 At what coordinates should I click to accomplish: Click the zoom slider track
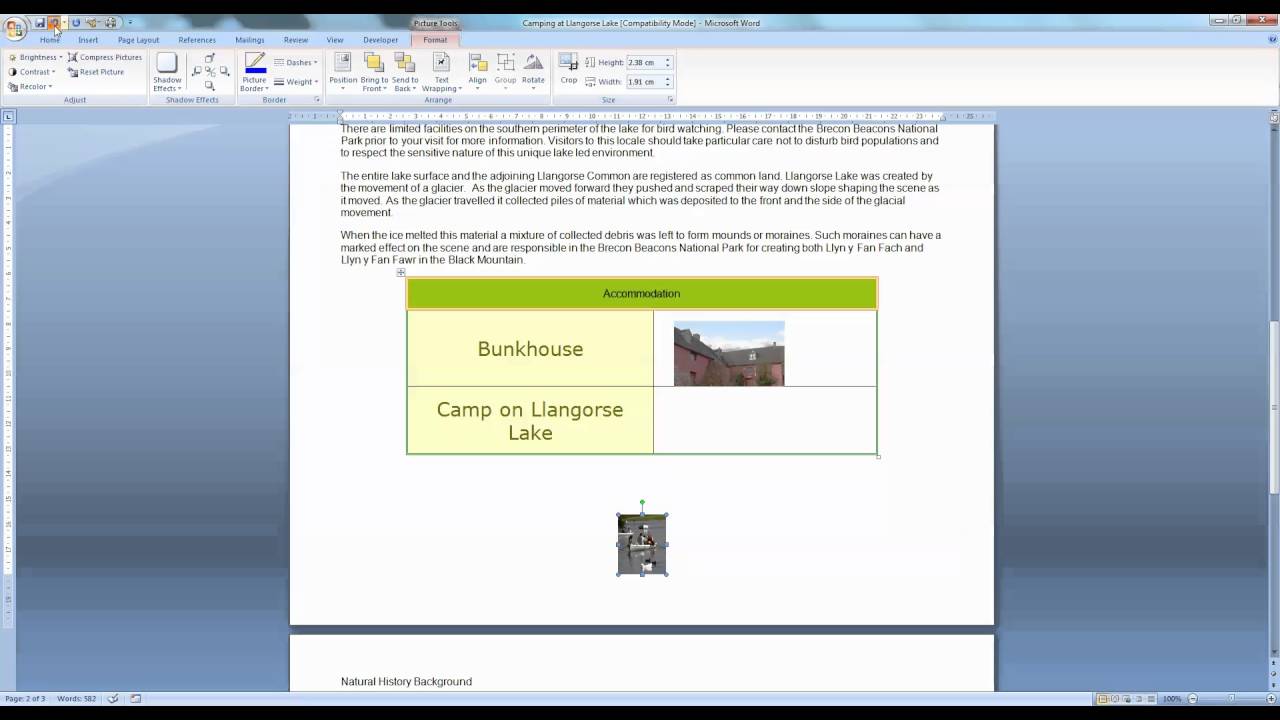pyautogui.click(x=1231, y=698)
